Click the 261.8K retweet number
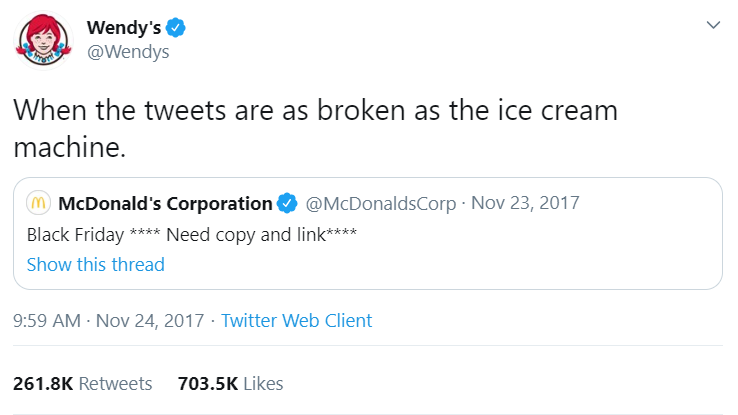The width and height of the screenshot is (738, 415). (x=42, y=383)
